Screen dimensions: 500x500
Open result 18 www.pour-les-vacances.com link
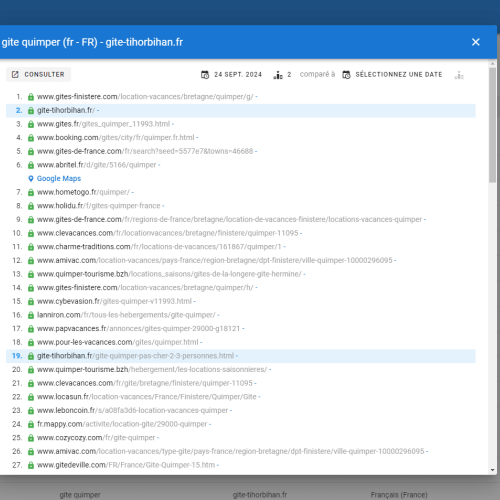pyautogui.click(x=117, y=343)
